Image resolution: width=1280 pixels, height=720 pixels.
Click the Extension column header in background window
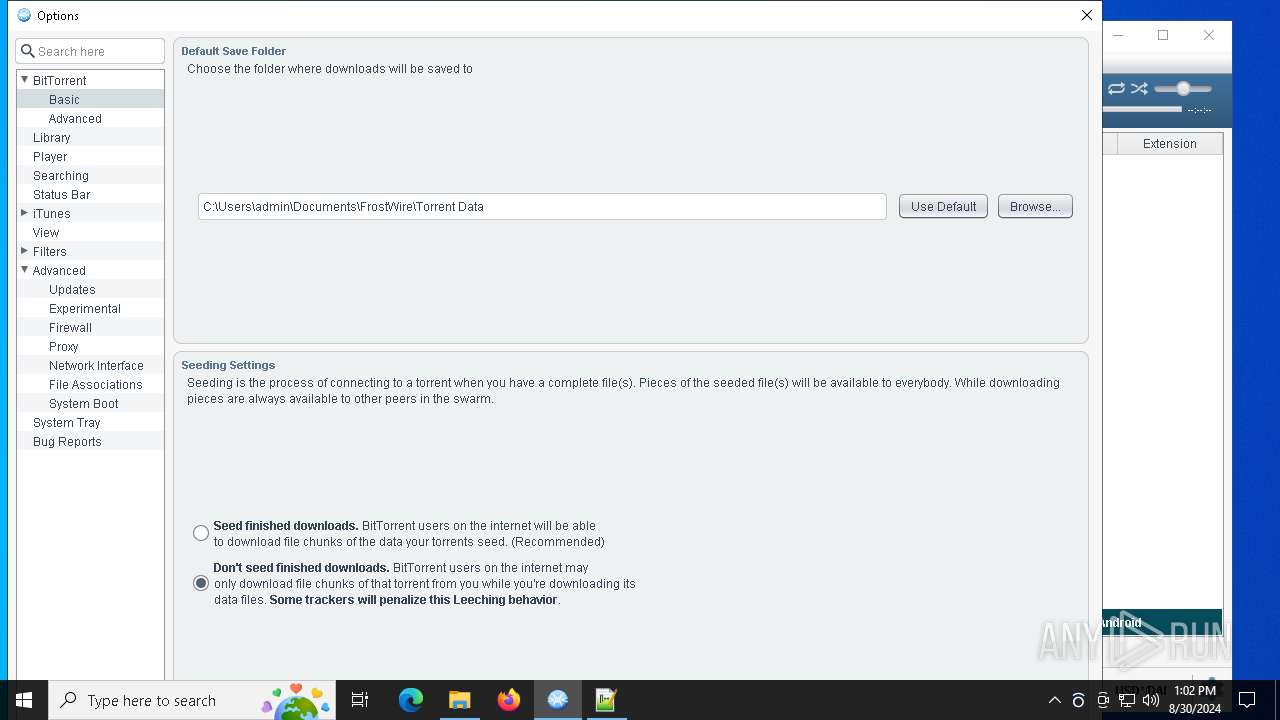1169,143
